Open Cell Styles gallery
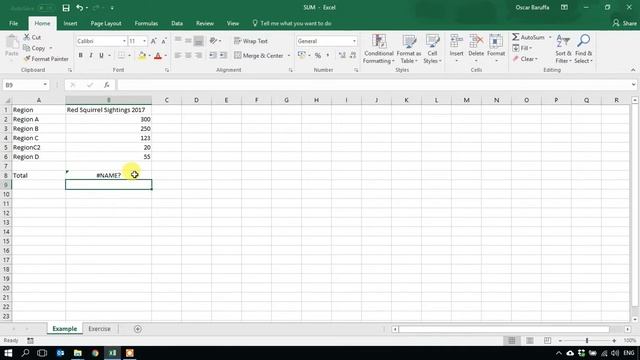 [432, 49]
